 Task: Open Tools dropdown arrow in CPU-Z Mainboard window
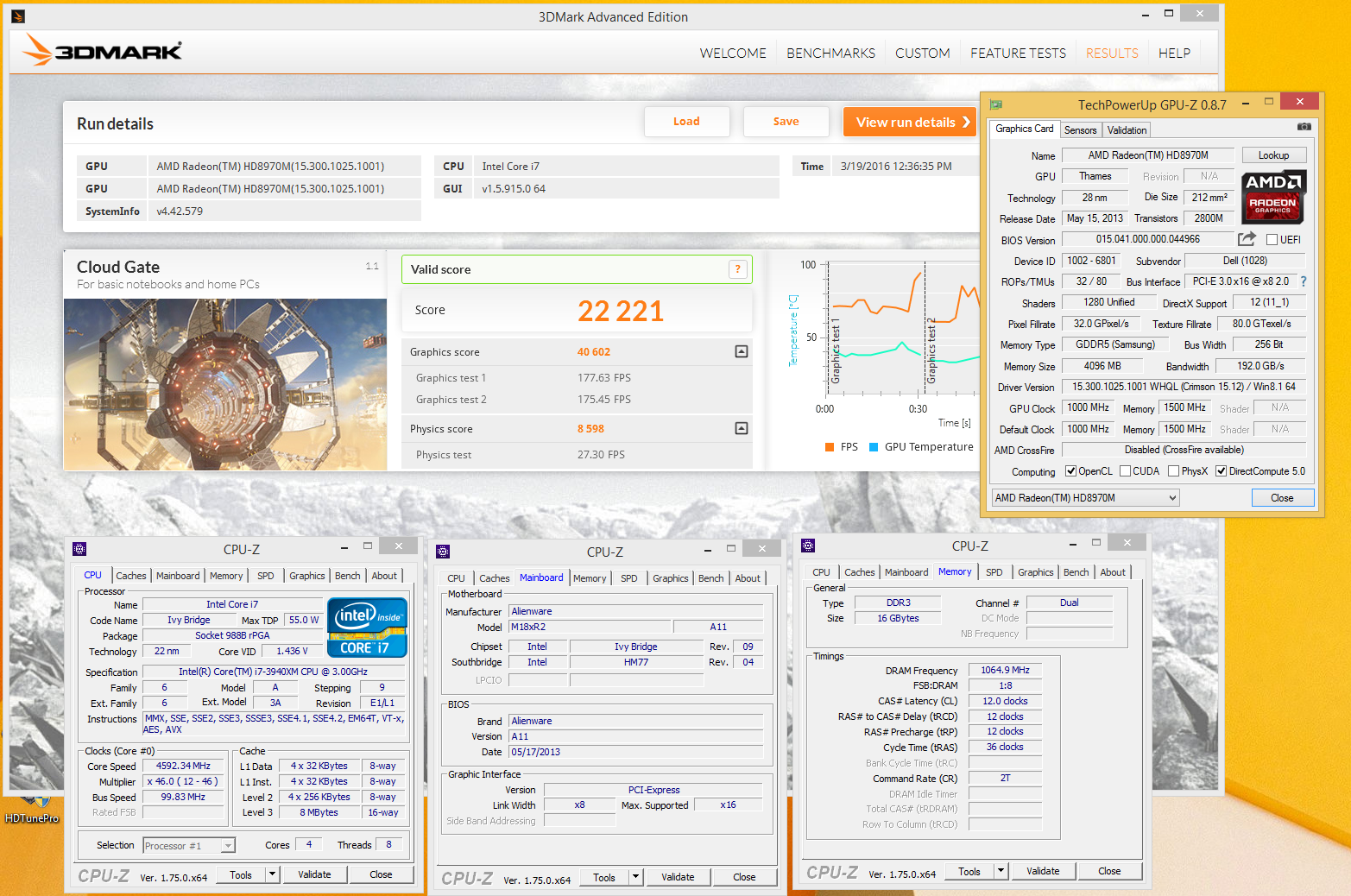point(635,877)
